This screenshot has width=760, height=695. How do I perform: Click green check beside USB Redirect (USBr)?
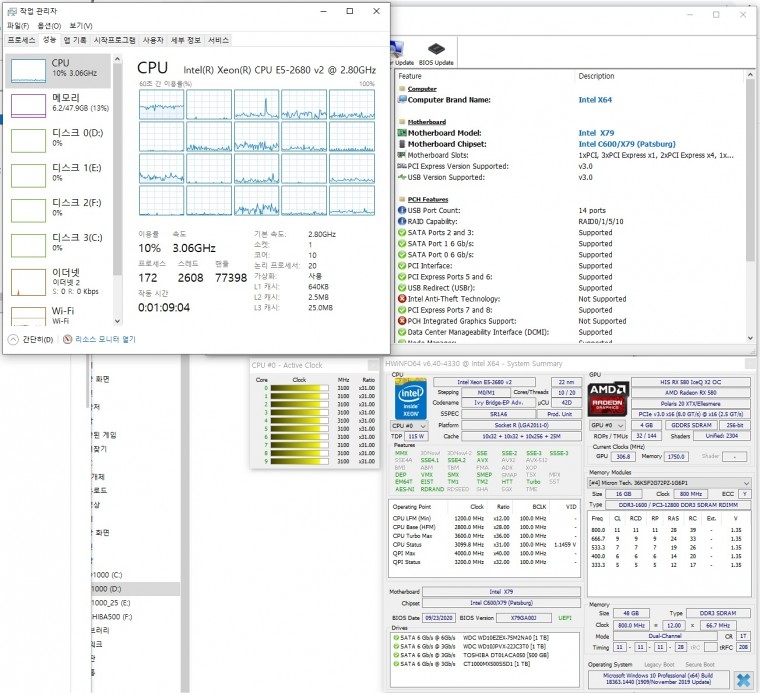pyautogui.click(x=402, y=288)
